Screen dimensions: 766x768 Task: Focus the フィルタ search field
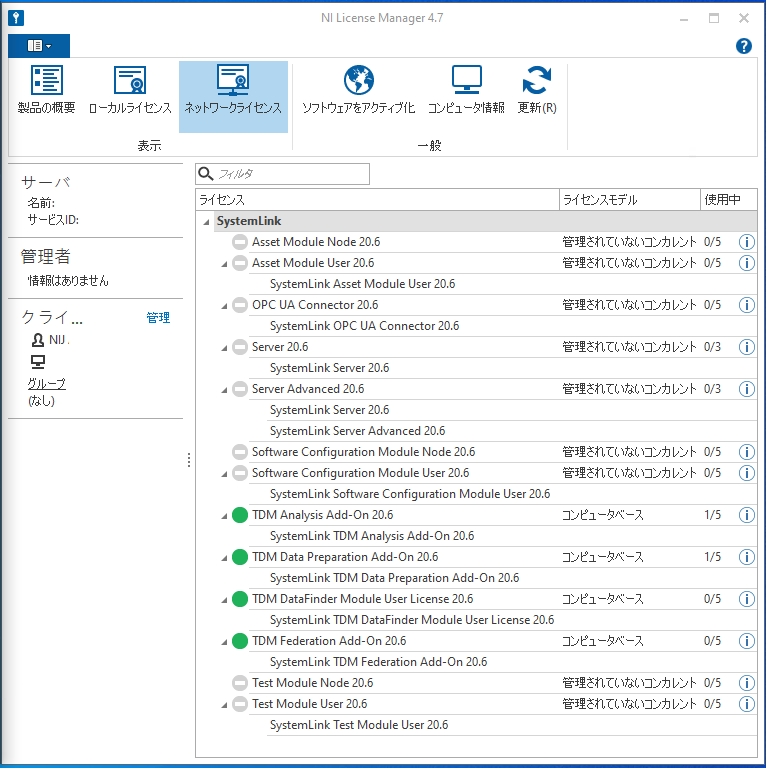(x=283, y=174)
